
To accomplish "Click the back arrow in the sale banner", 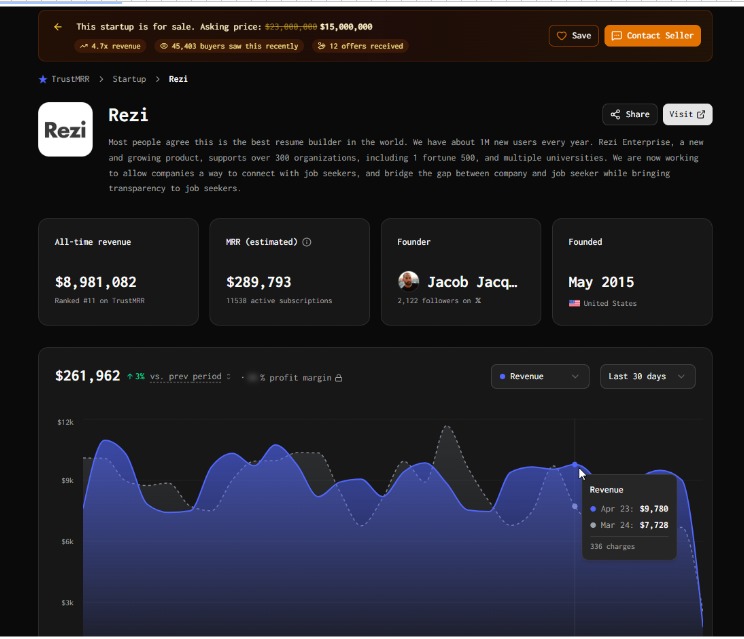I will 58,27.
